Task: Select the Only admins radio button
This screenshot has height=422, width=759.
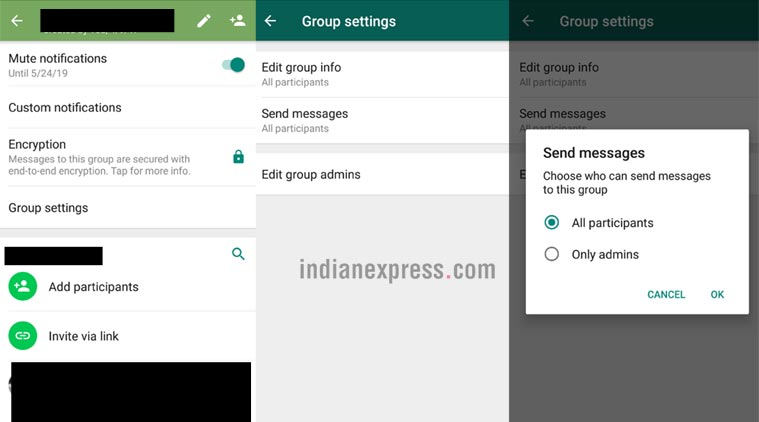Action: click(x=551, y=255)
